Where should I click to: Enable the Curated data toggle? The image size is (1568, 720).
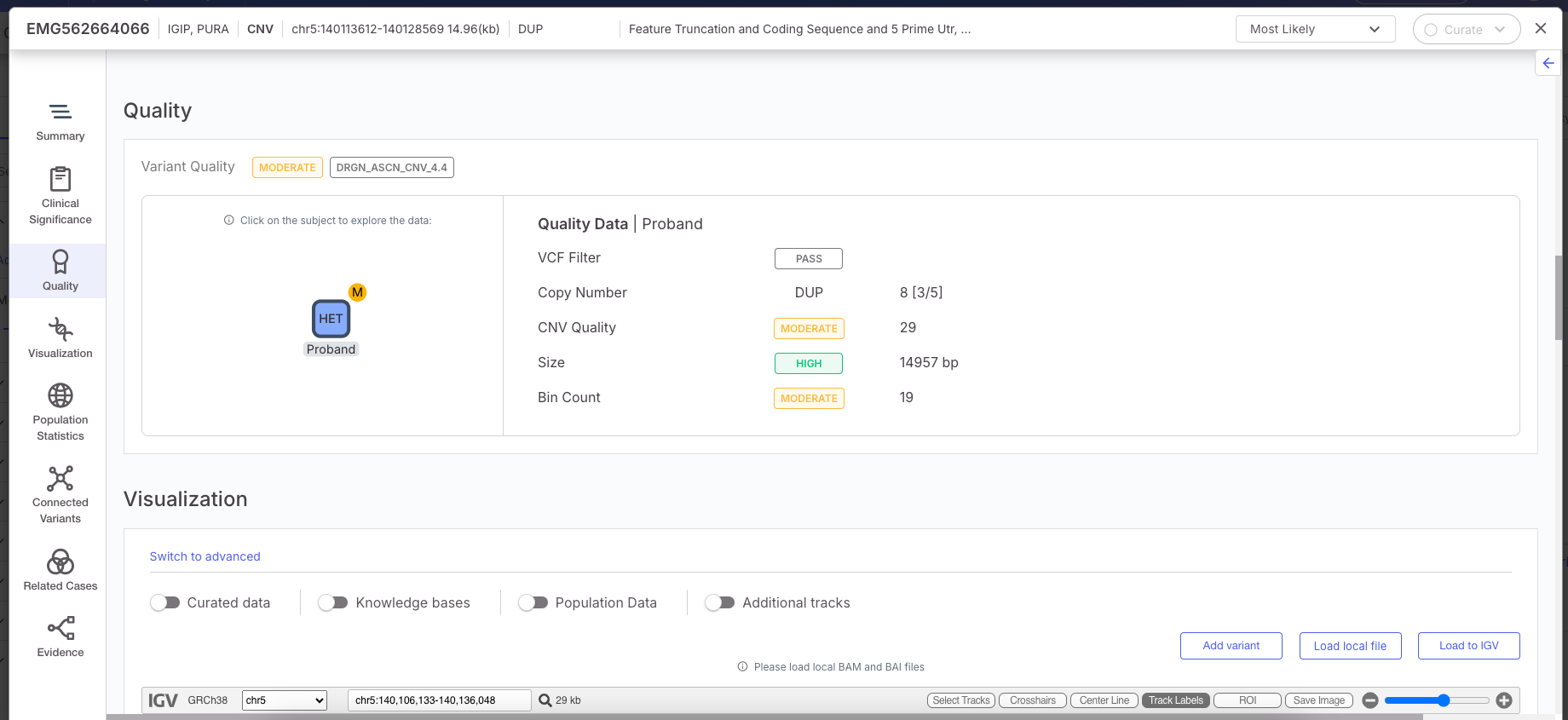[165, 602]
